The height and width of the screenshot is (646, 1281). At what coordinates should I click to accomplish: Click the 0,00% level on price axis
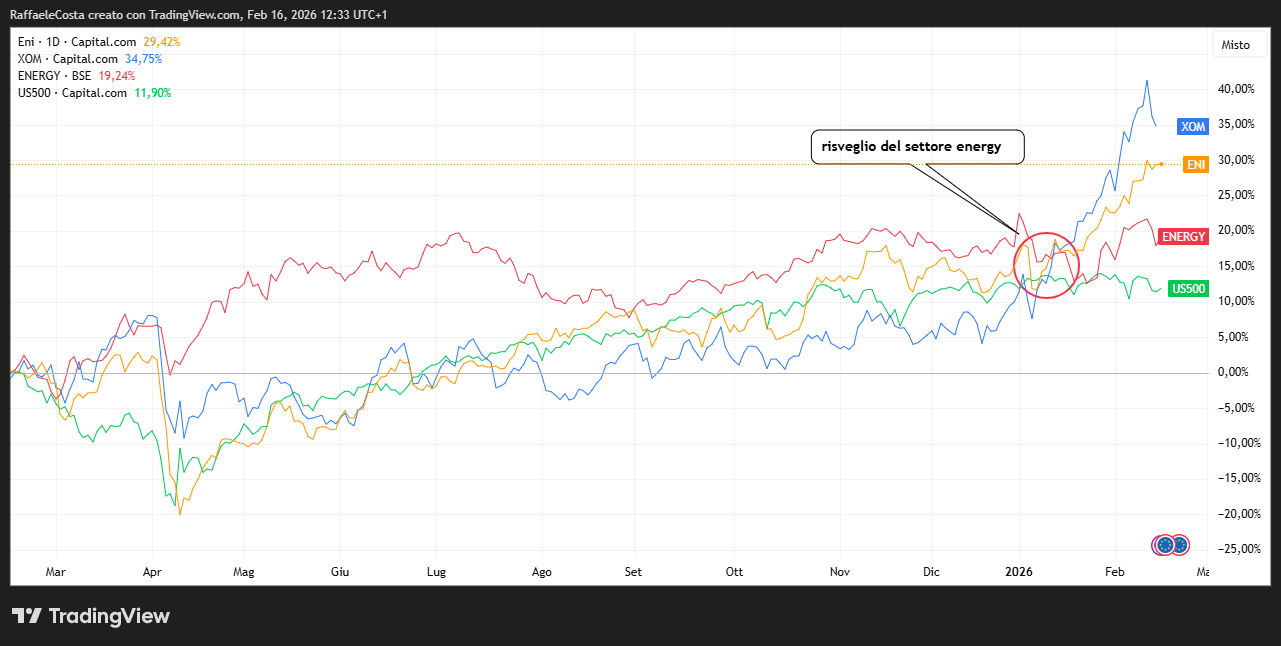(x=1238, y=372)
